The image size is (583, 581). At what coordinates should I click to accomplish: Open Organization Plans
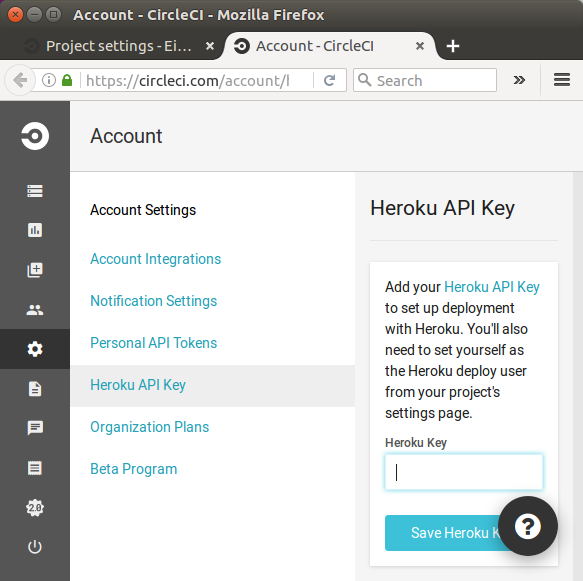[x=149, y=427]
